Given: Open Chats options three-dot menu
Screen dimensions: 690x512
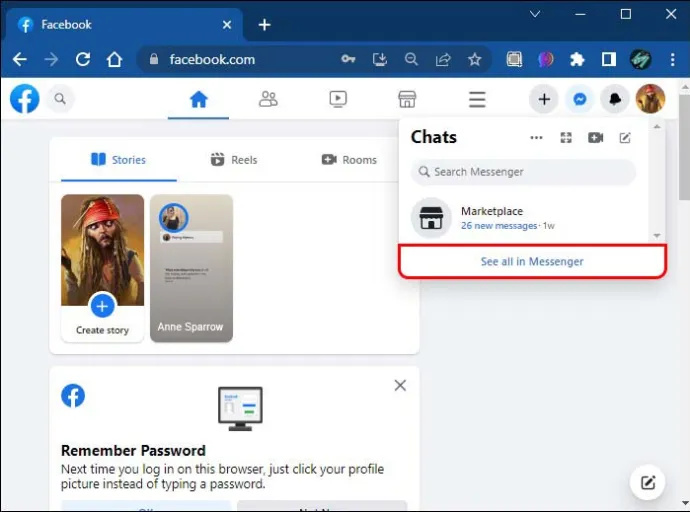Looking at the screenshot, I should tap(536, 138).
